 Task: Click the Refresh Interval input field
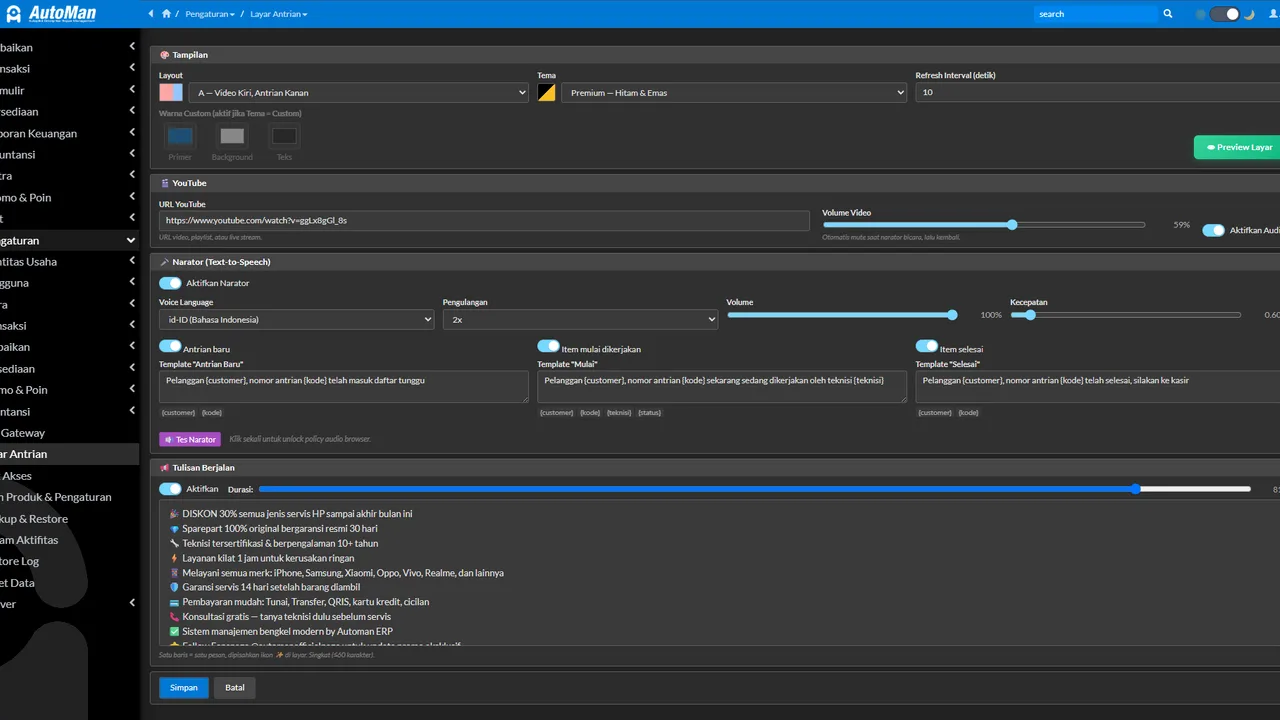point(1097,92)
